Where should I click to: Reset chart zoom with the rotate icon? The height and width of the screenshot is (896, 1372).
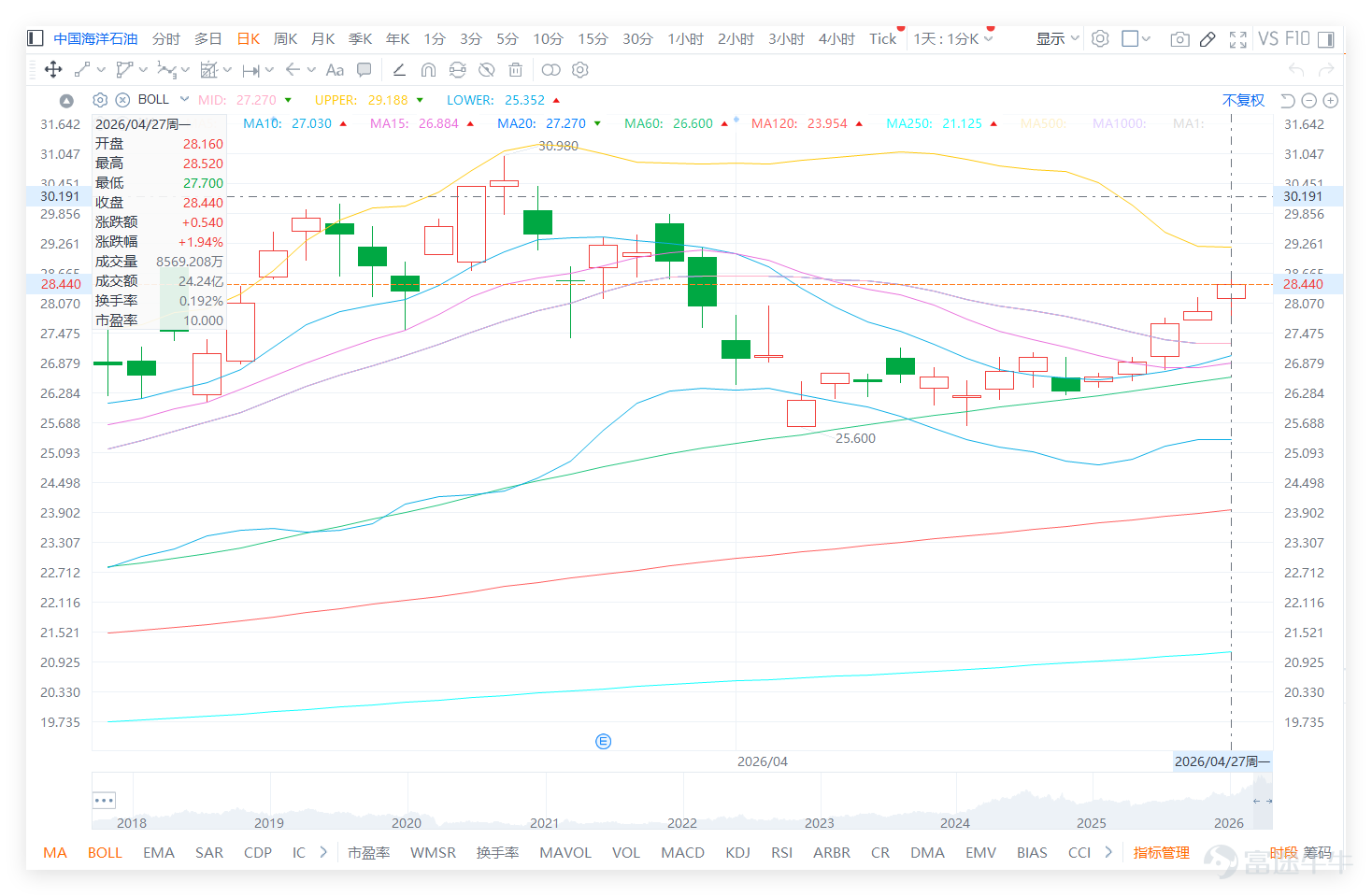(1287, 100)
